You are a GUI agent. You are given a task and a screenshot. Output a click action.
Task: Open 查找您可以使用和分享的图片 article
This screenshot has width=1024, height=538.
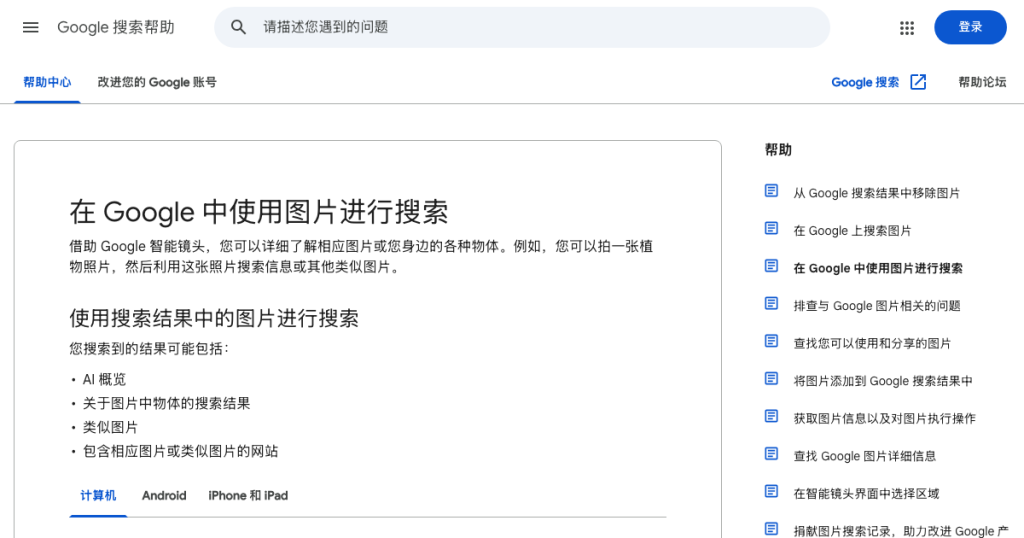coord(872,343)
